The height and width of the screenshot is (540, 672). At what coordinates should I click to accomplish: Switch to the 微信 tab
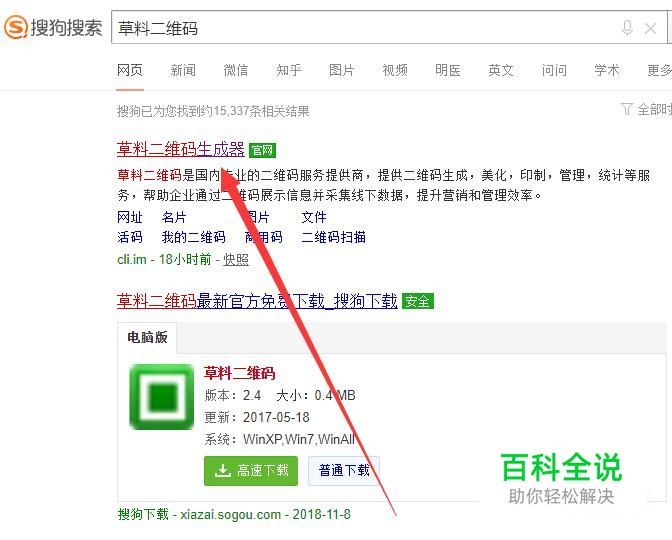pos(236,70)
